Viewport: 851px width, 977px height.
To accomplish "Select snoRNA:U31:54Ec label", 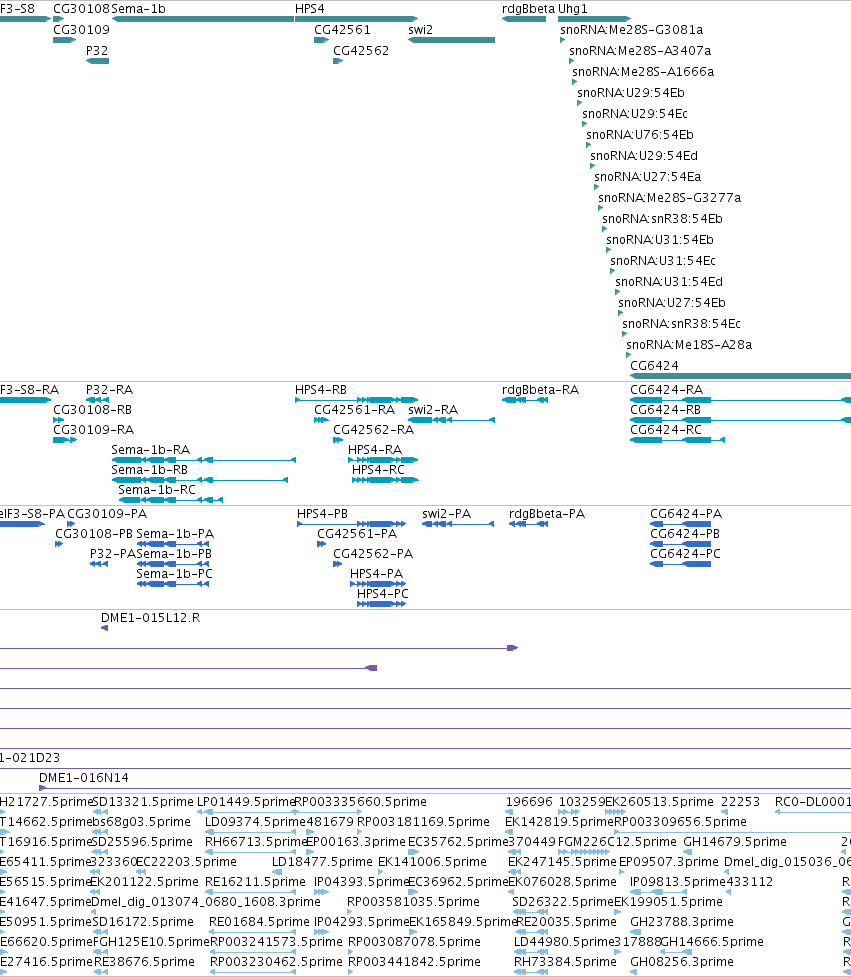I will tap(663, 261).
